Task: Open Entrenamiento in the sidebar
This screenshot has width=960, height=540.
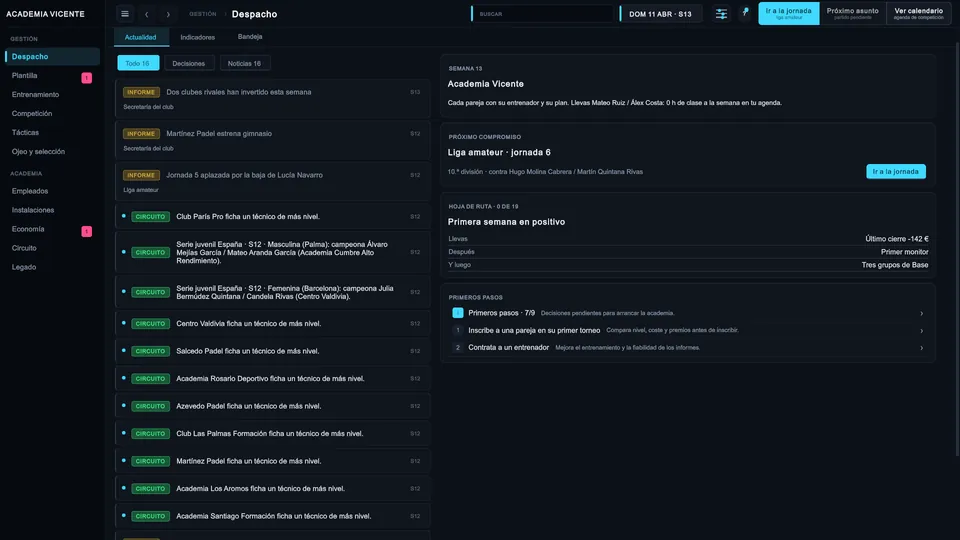Action: coord(52,94)
